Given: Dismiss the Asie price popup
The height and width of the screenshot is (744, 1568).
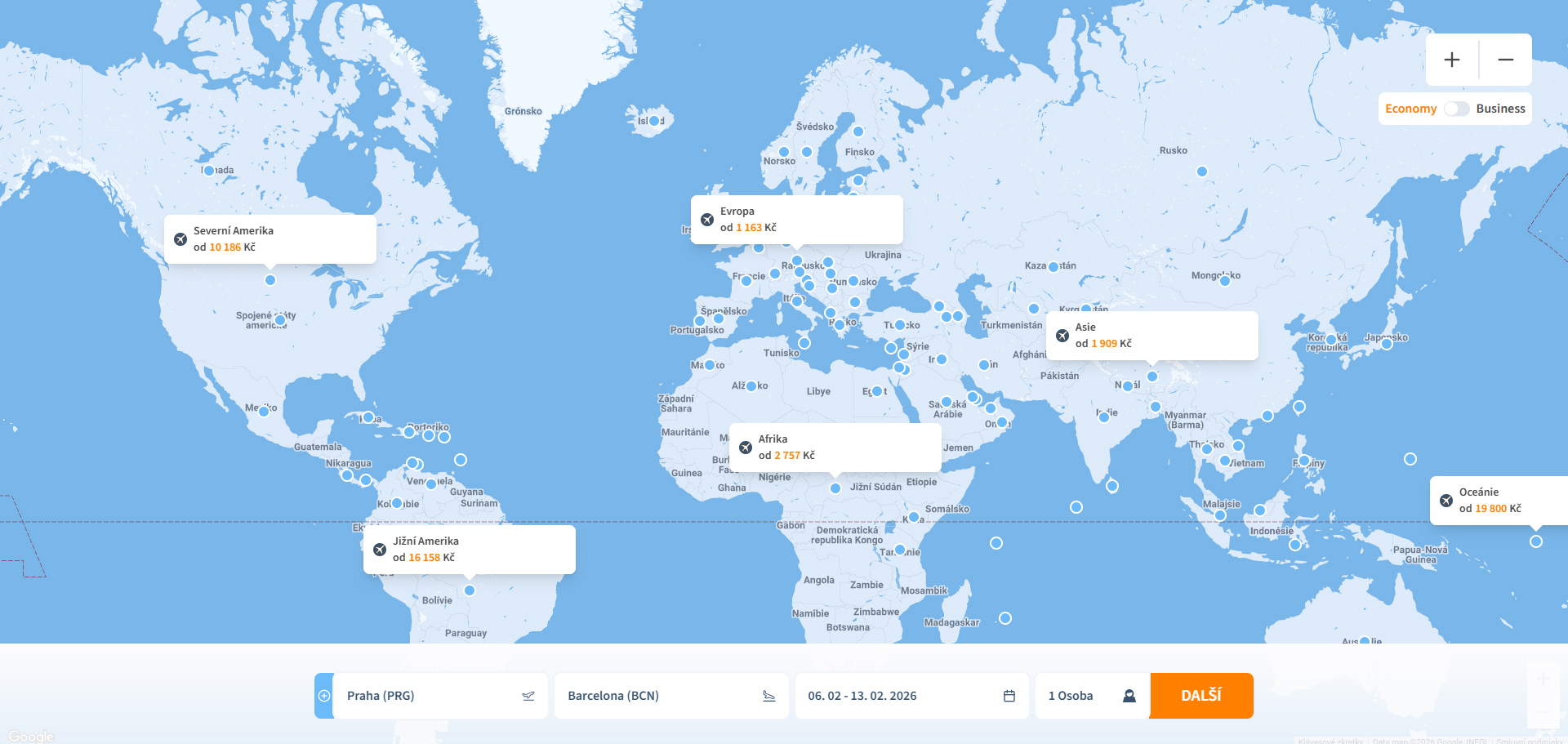Looking at the screenshot, I should tap(1062, 336).
